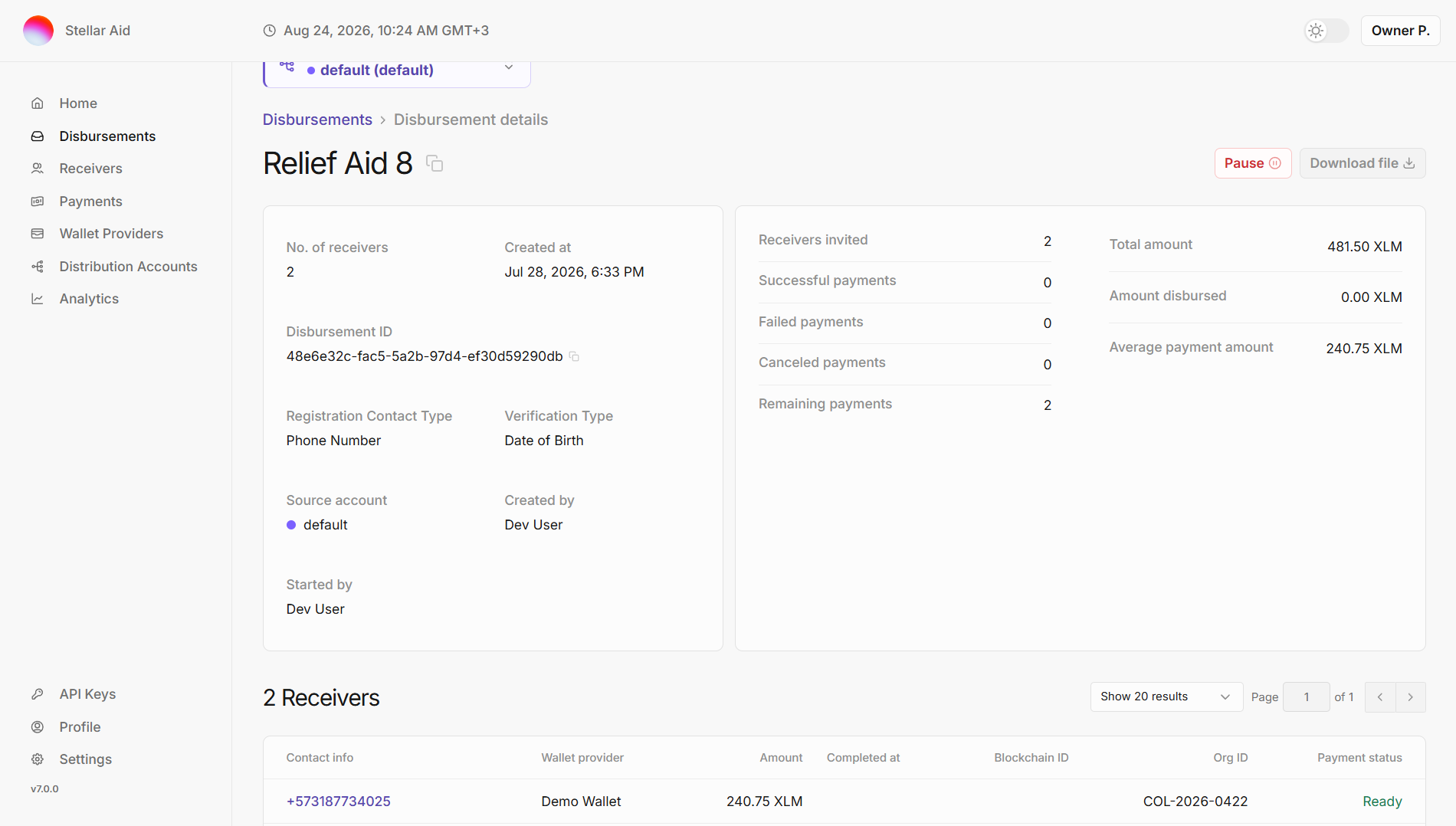Go to the previous page of receivers
Viewport: 1456px width, 826px height.
[1380, 697]
